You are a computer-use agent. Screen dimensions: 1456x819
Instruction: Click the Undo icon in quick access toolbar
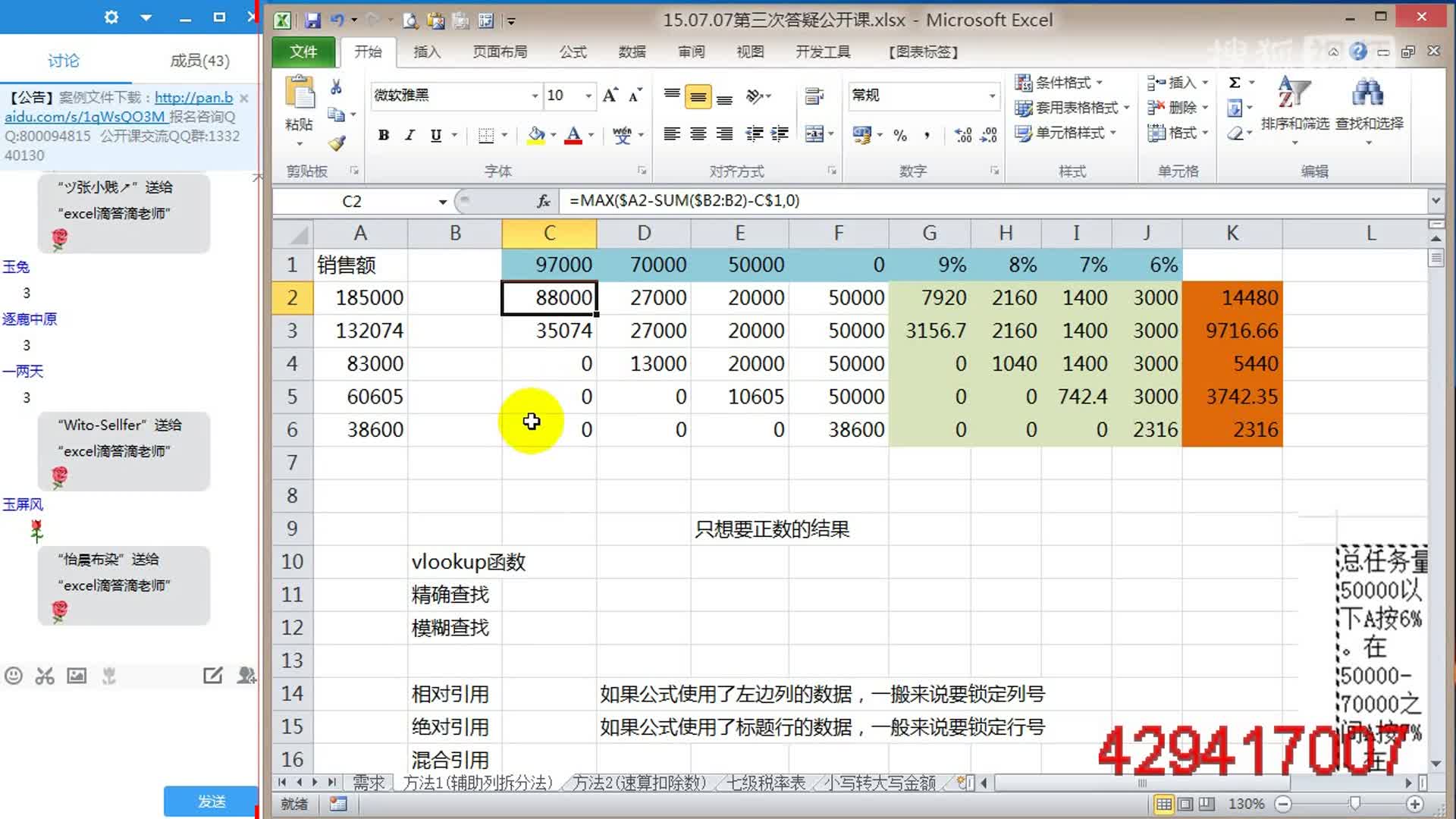[x=337, y=20]
